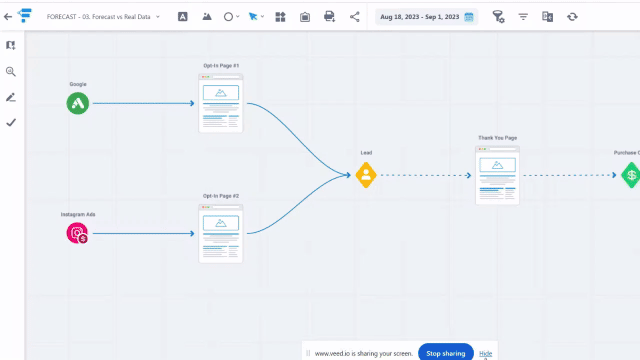Click the print export icon

329,17
